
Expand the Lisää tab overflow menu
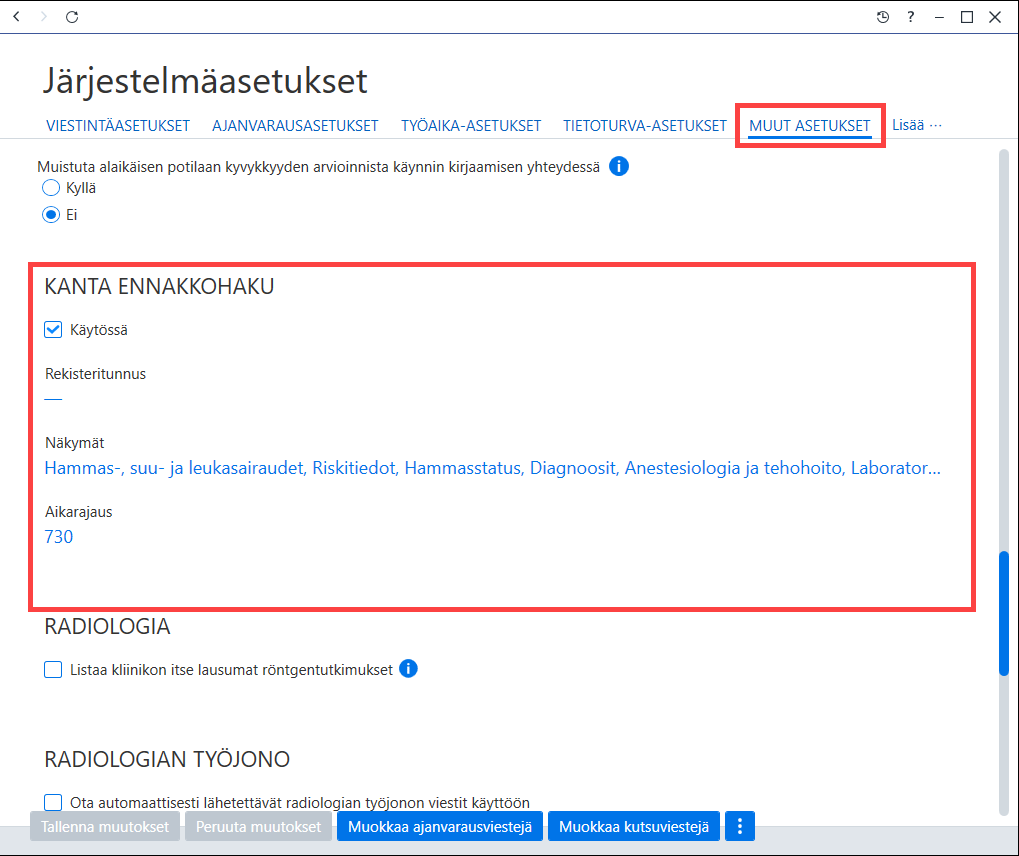pos(916,125)
